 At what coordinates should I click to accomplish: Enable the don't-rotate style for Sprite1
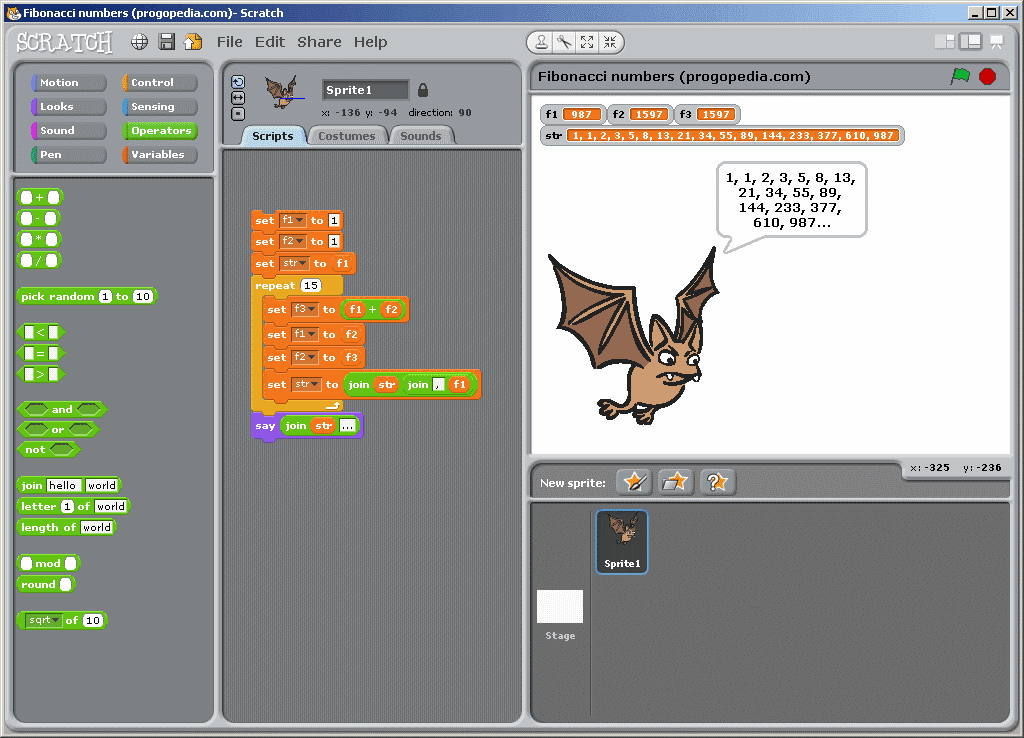(x=238, y=112)
